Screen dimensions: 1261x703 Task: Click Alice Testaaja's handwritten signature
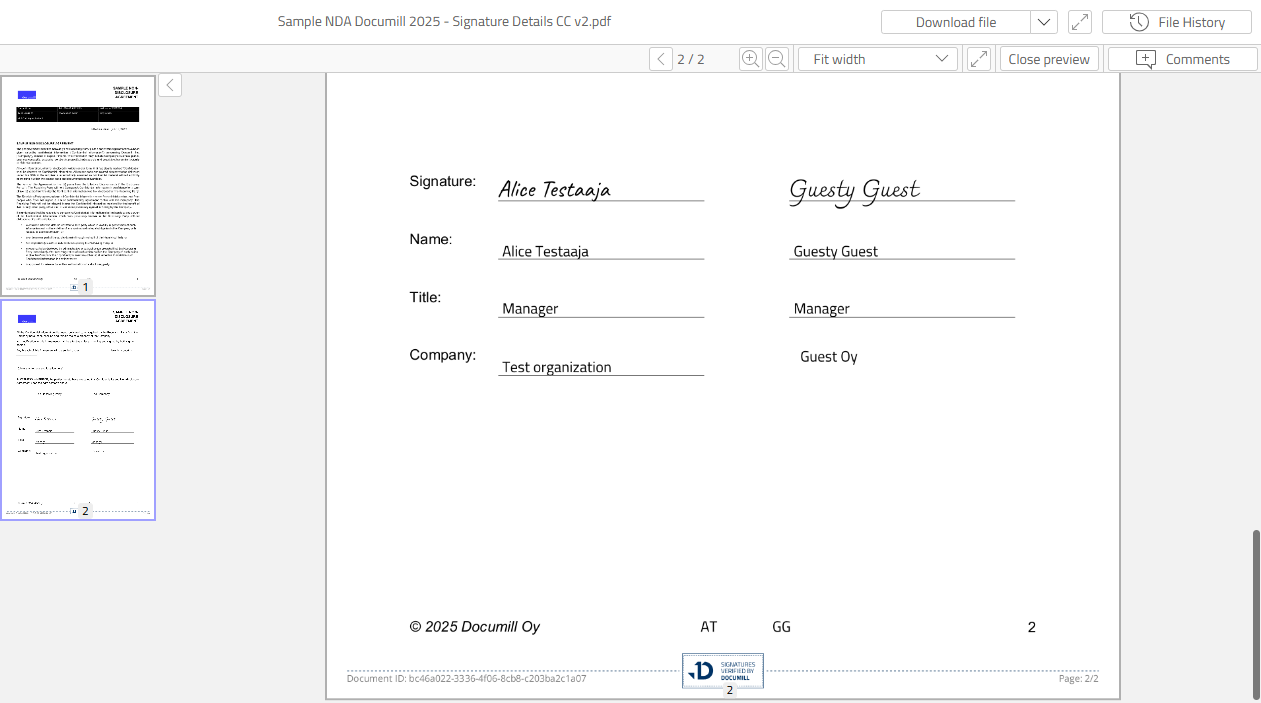click(x=555, y=189)
